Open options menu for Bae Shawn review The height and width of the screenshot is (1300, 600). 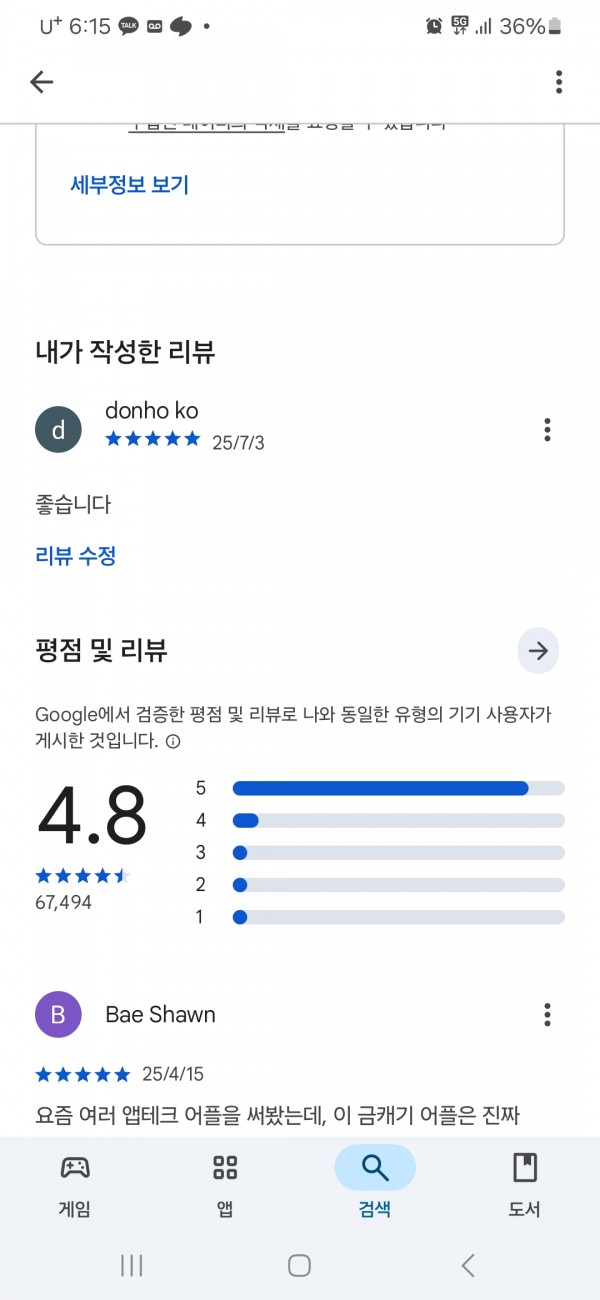(547, 1015)
